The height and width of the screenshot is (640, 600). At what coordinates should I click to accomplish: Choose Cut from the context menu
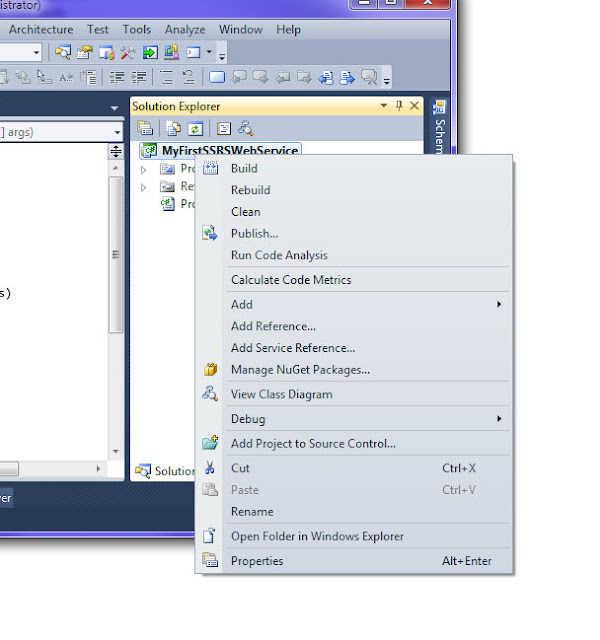pyautogui.click(x=353, y=468)
